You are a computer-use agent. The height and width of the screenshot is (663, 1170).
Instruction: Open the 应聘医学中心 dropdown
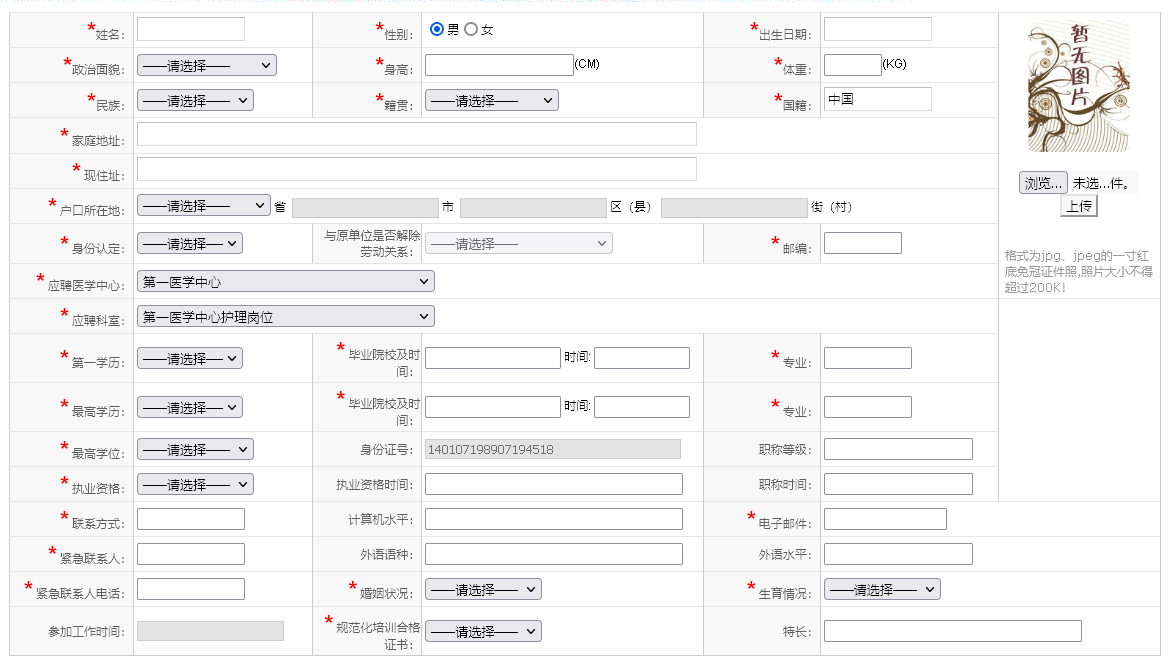pyautogui.click(x=285, y=282)
